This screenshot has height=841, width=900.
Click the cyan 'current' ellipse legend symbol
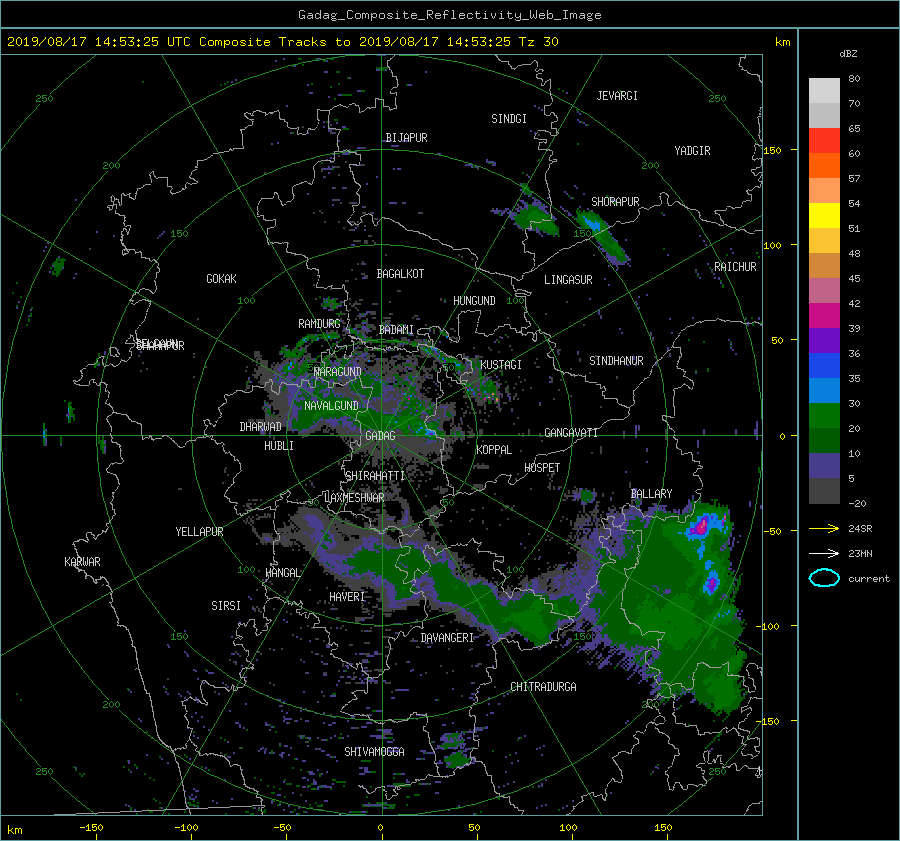click(x=824, y=578)
